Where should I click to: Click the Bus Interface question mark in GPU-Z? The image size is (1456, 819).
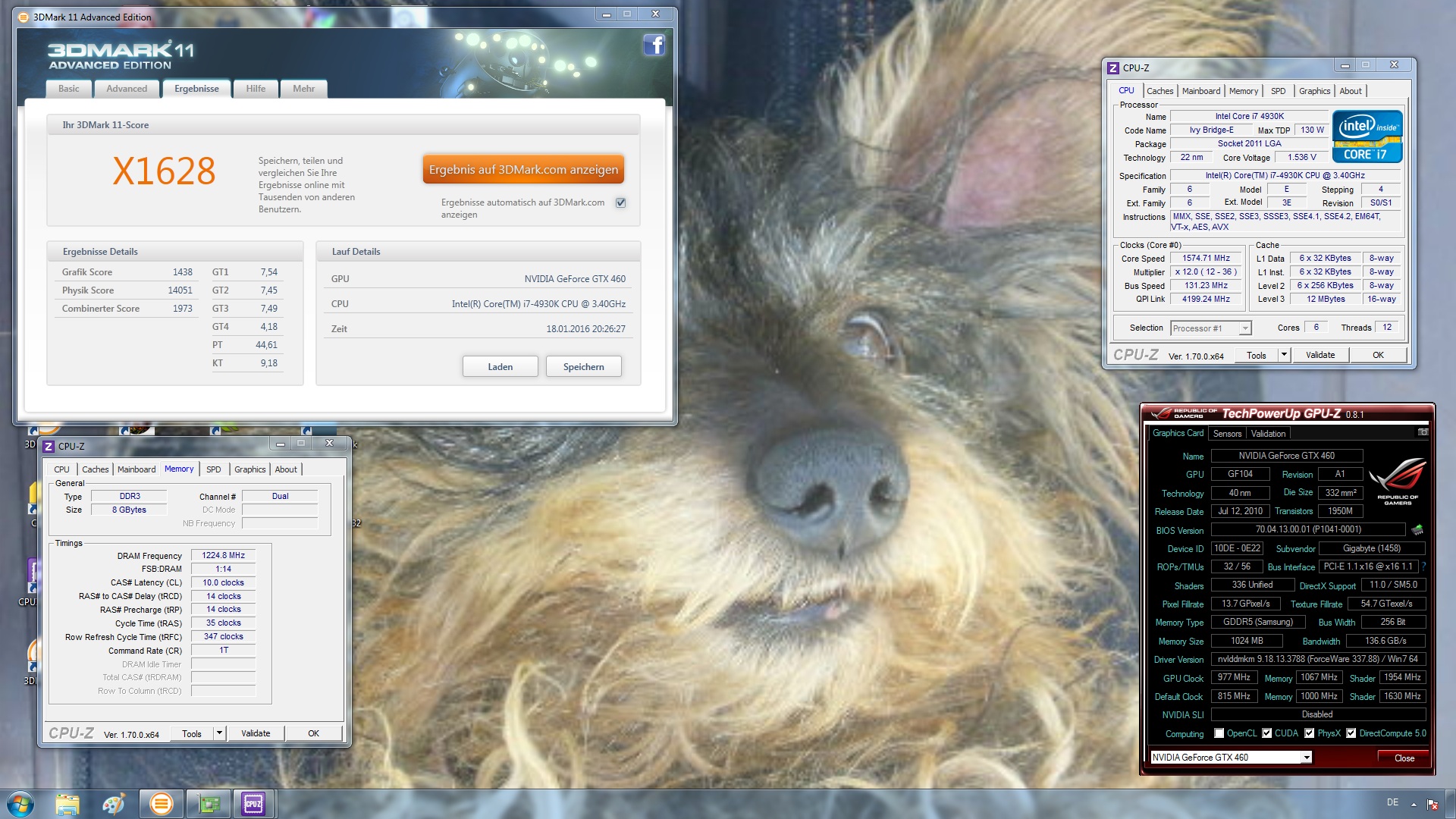[1423, 566]
